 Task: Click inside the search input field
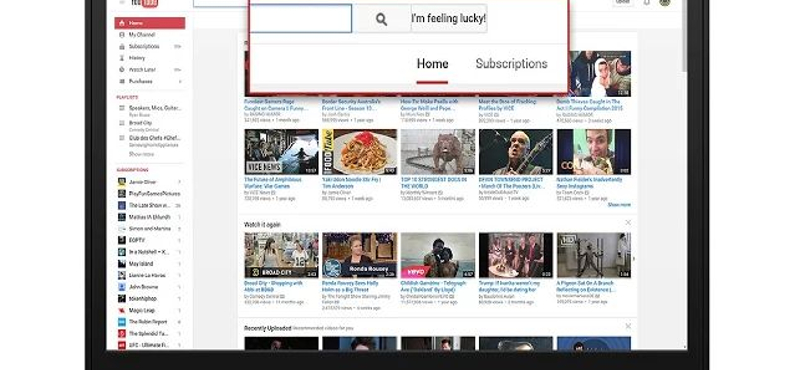point(301,19)
